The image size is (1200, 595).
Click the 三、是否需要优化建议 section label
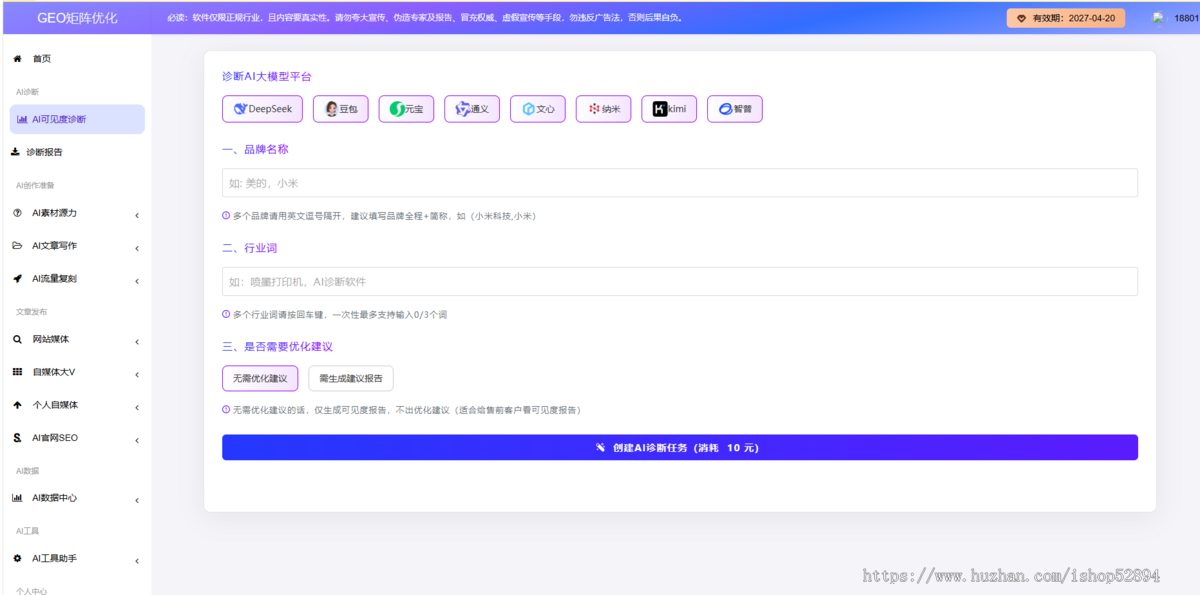coord(277,347)
